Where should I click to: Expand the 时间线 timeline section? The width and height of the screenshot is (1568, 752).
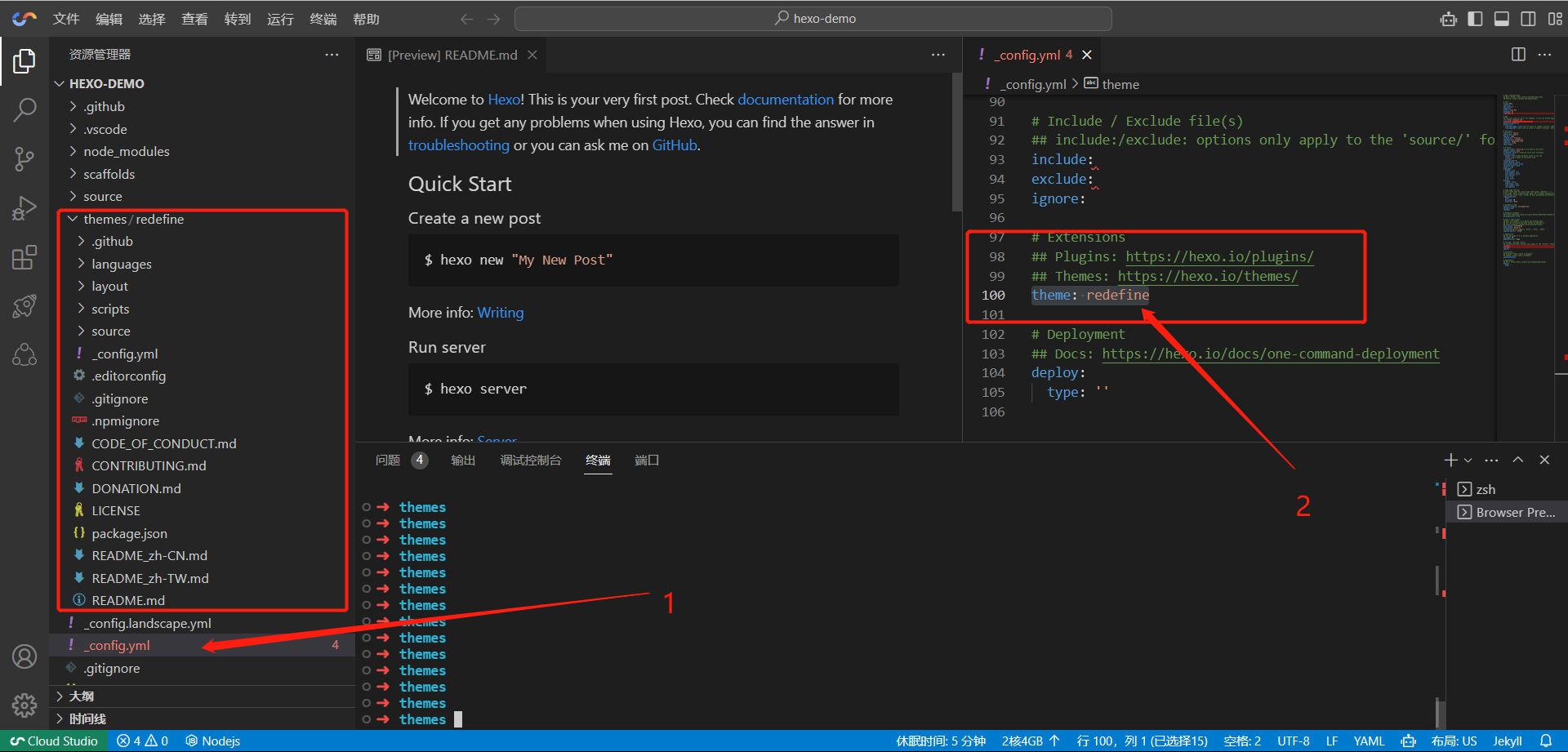(202, 719)
